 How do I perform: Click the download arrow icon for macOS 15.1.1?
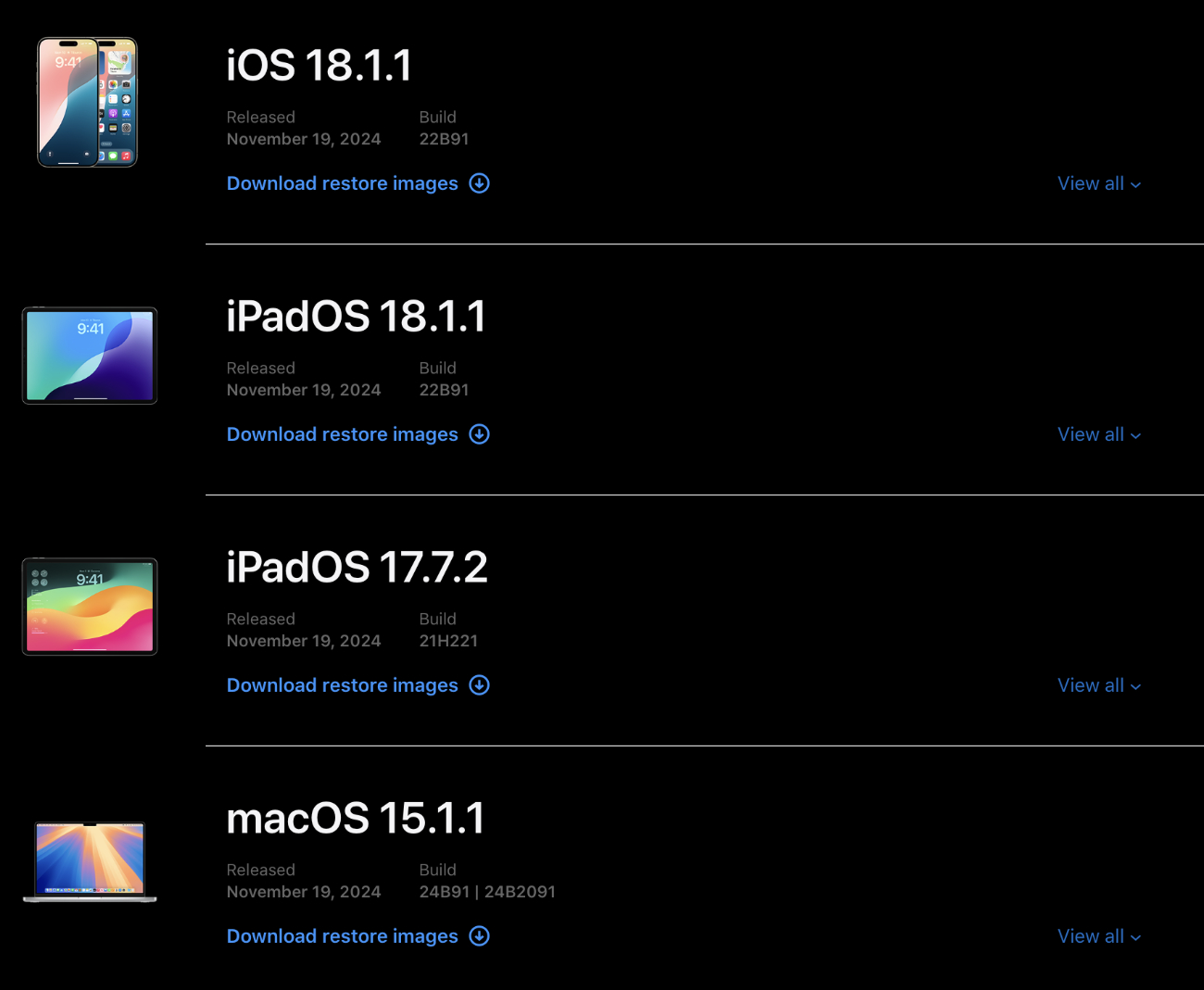479,936
